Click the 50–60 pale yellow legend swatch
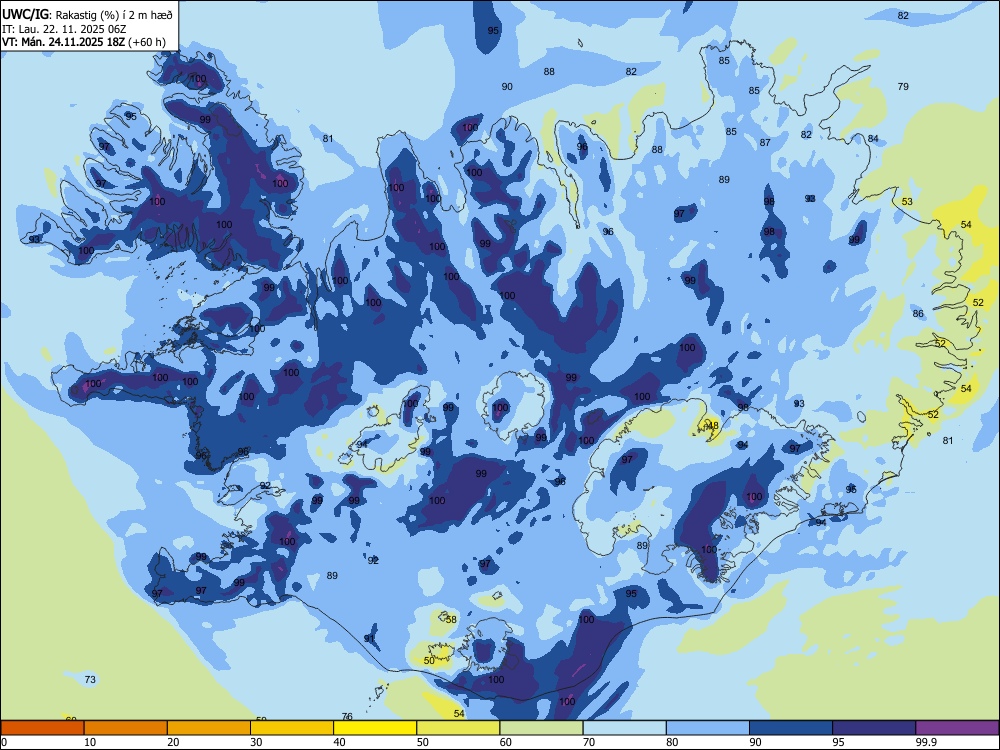1000x750 pixels. (x=458, y=728)
